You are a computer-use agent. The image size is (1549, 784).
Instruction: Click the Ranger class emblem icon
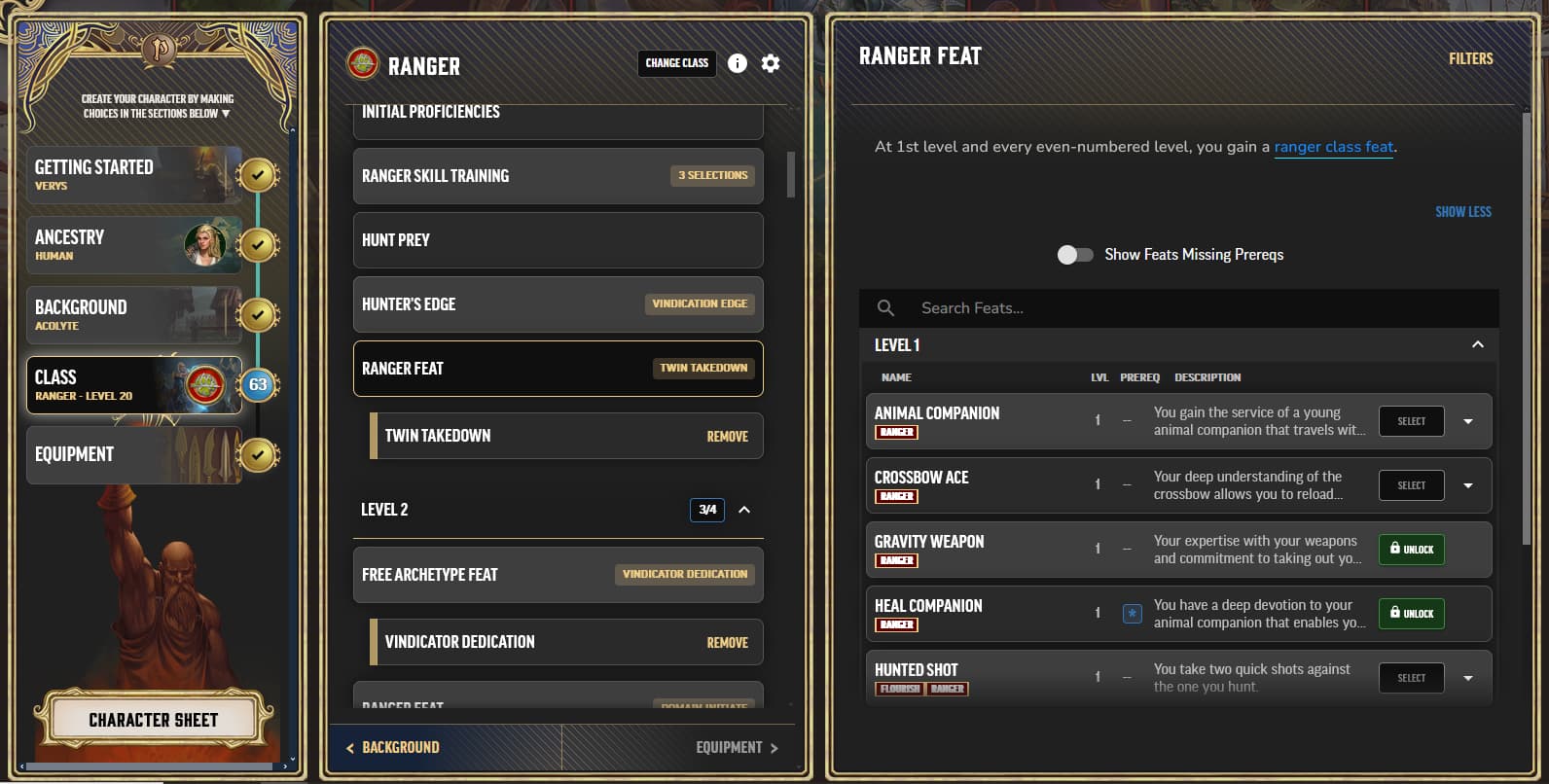[363, 64]
